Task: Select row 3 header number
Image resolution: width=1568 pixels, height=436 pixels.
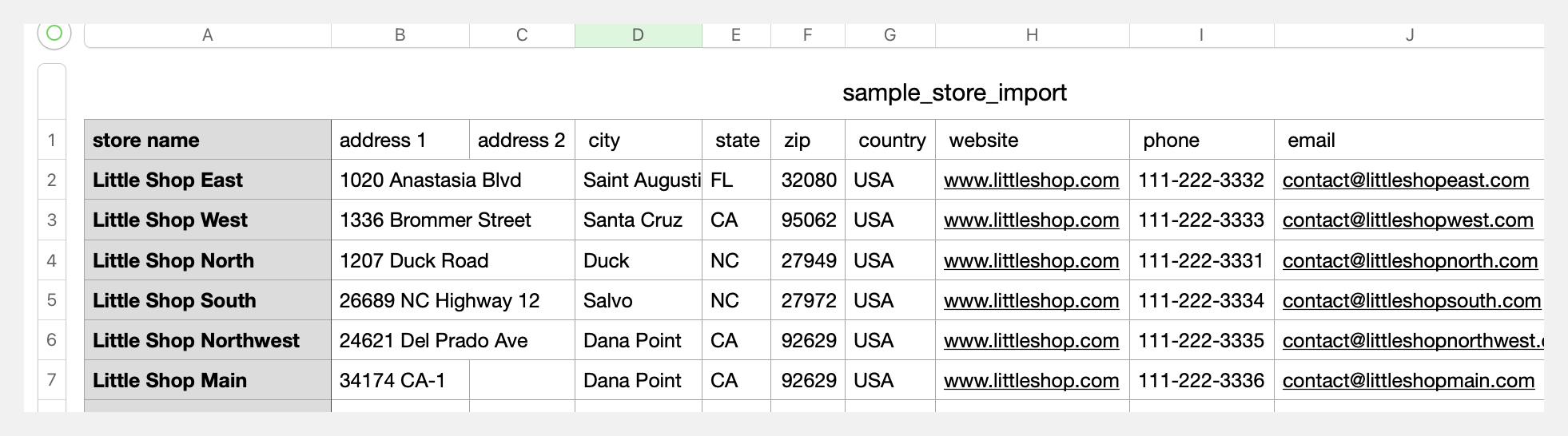Action: 52,220
